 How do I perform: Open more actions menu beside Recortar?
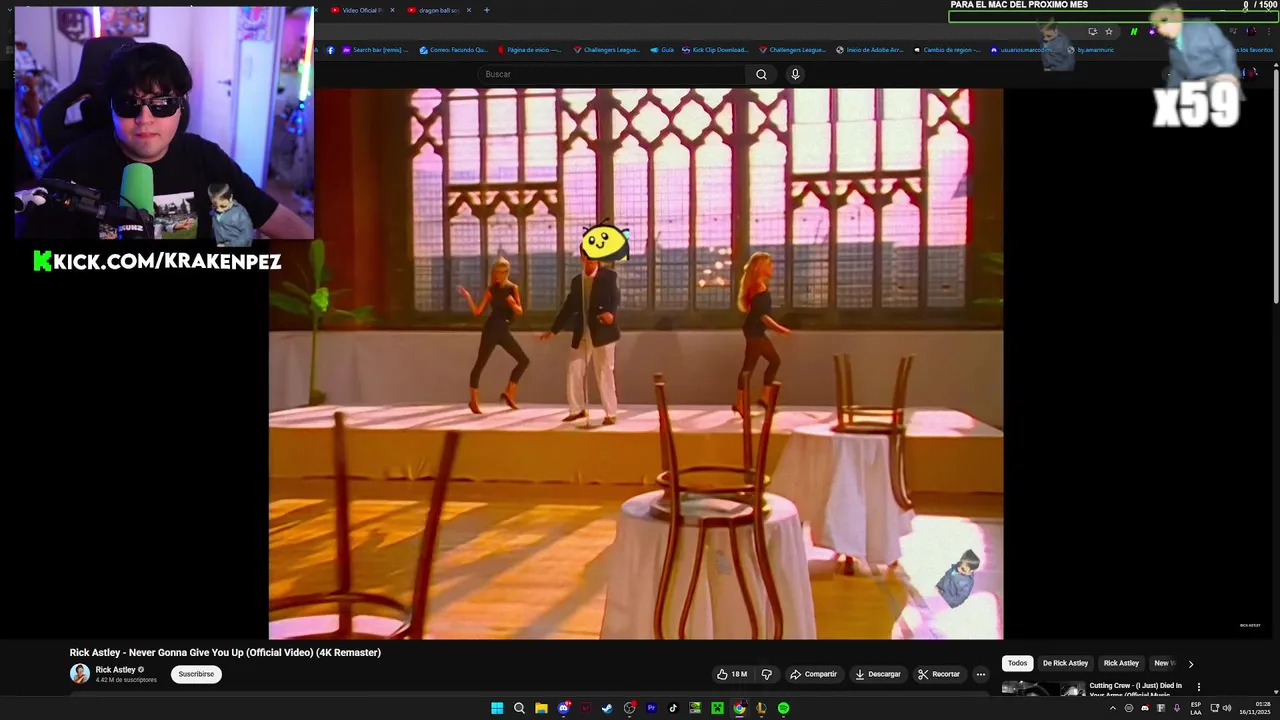tap(981, 674)
